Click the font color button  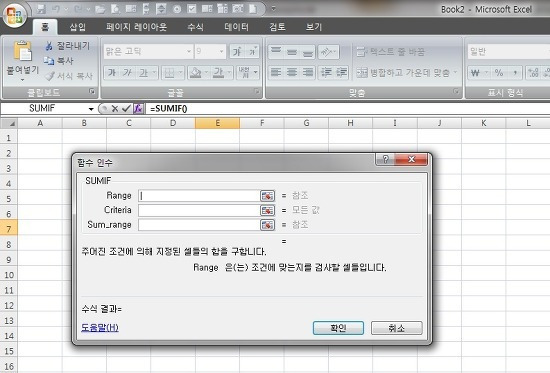[x=219, y=73]
